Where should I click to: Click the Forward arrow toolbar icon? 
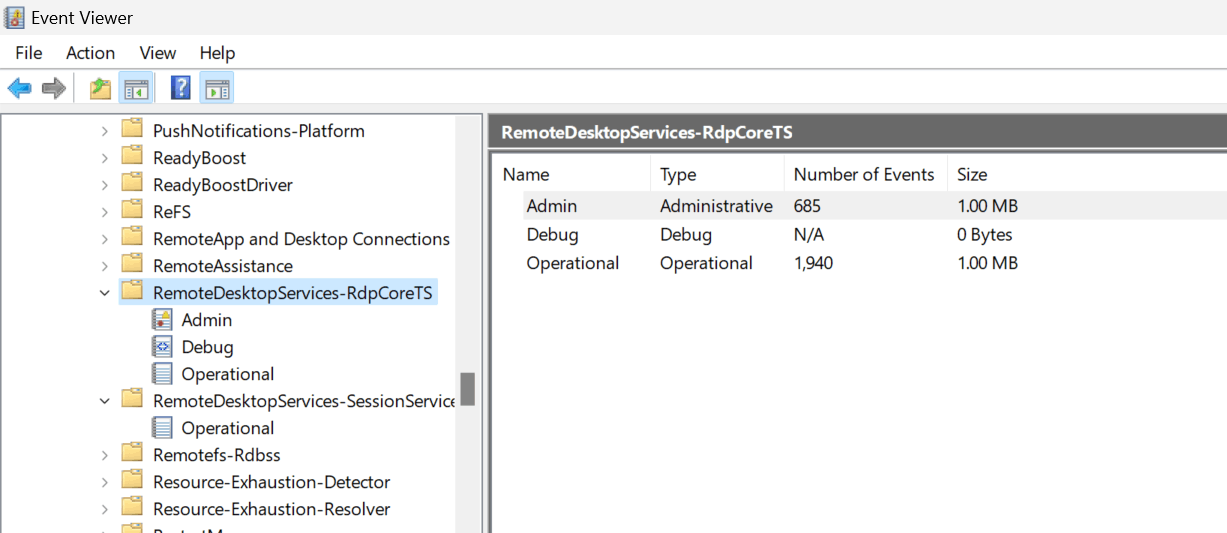(x=54, y=88)
